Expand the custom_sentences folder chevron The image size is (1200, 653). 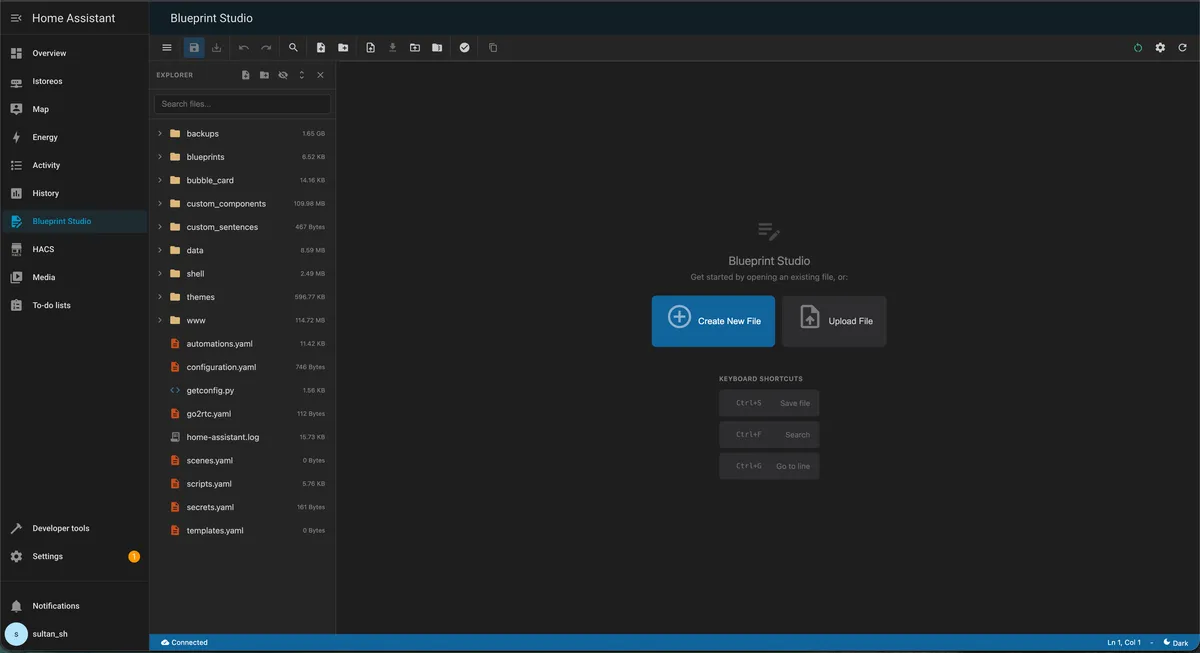[160, 227]
